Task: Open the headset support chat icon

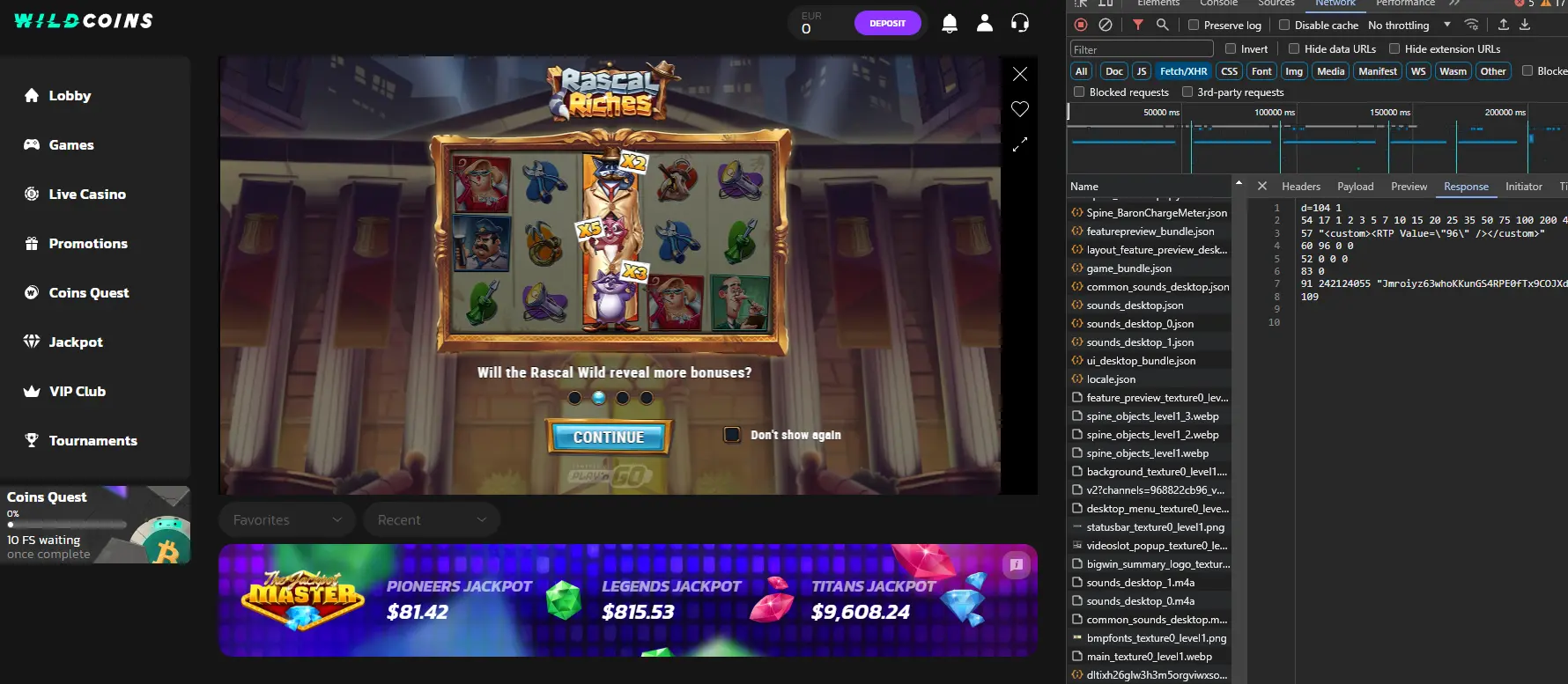Action: tap(1020, 24)
